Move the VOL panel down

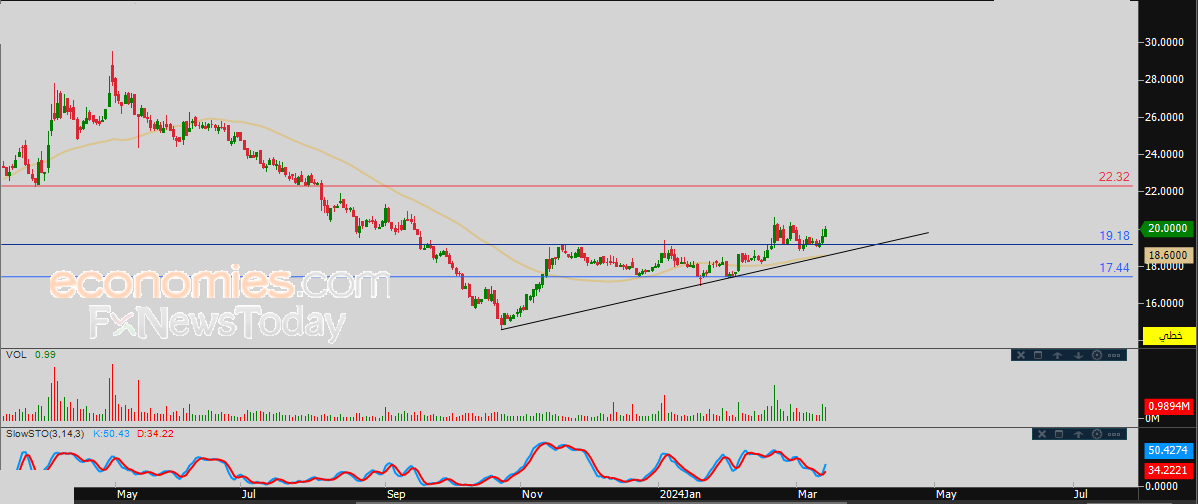point(1078,355)
